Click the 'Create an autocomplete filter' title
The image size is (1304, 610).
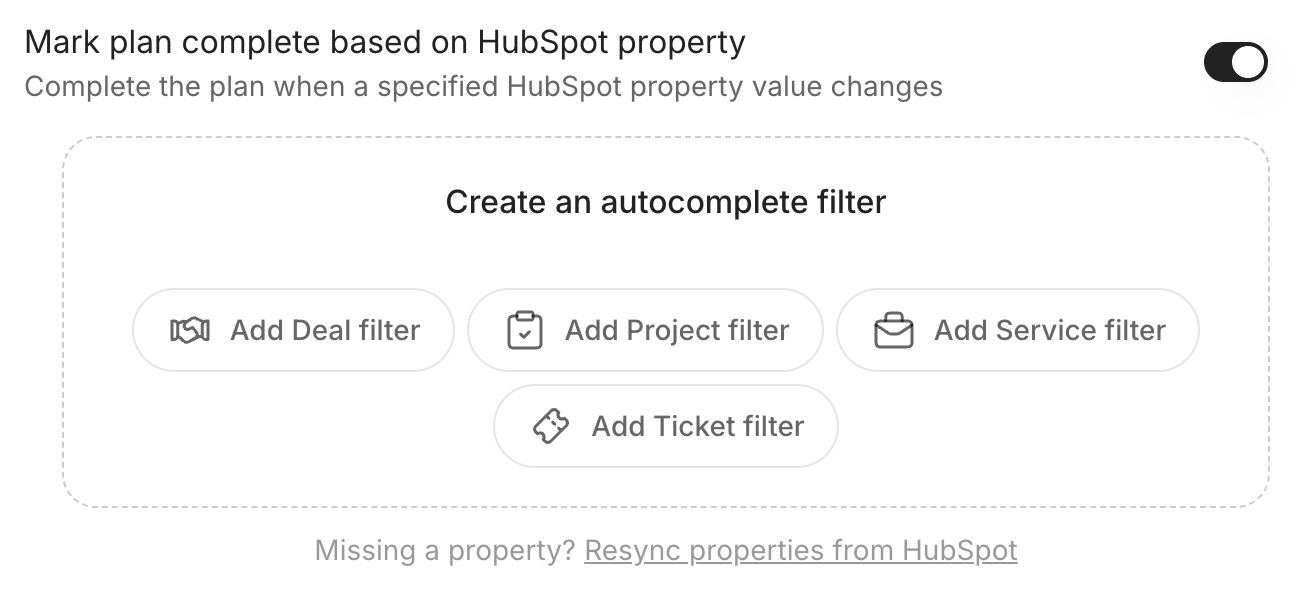pos(666,202)
